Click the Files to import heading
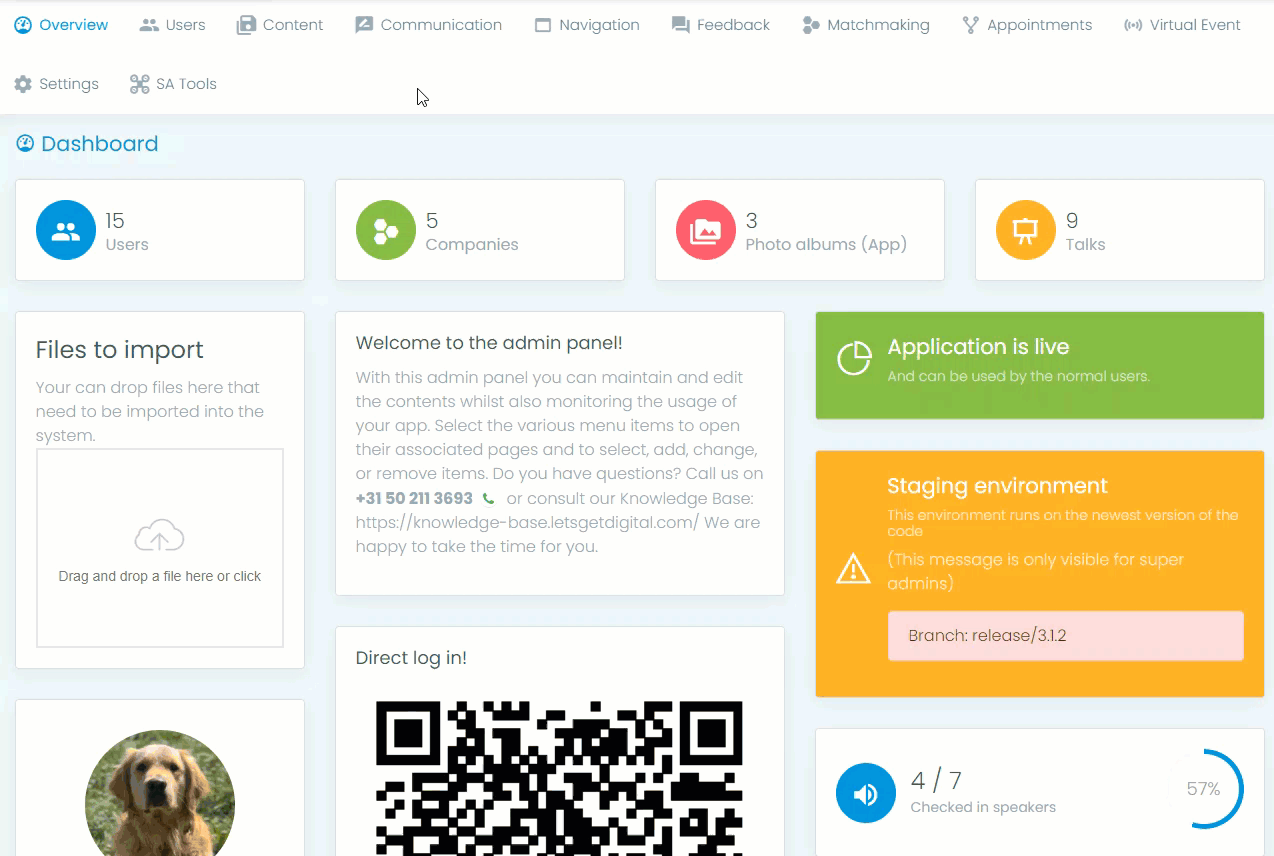 coord(120,350)
